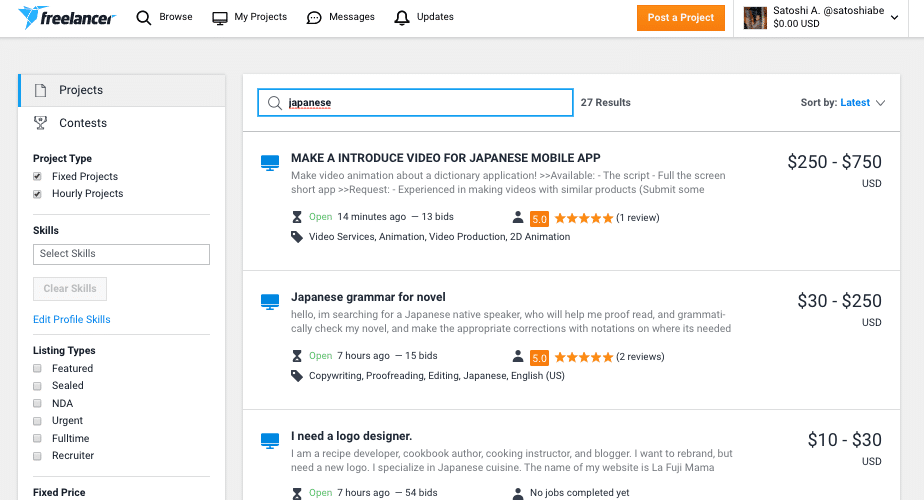Uncheck the Fixed Projects checkbox
924x500 pixels.
coord(37,176)
